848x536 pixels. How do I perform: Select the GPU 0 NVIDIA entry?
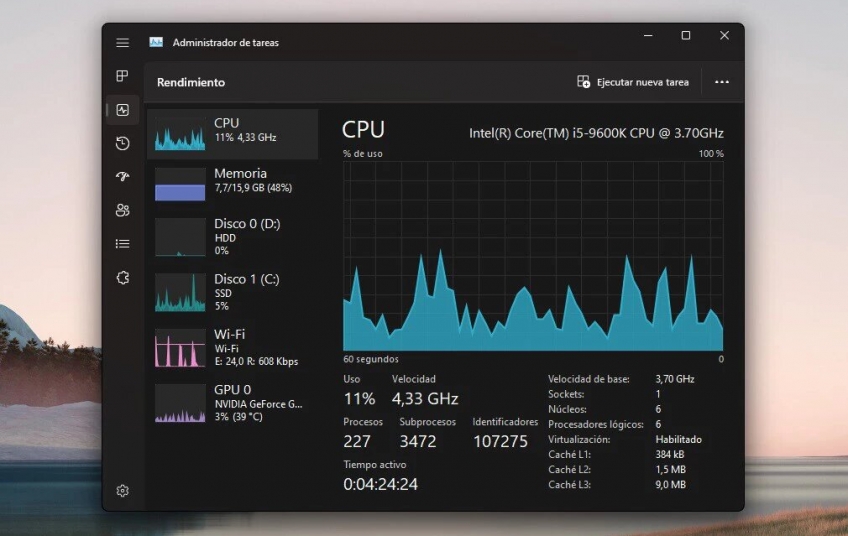[x=233, y=402]
